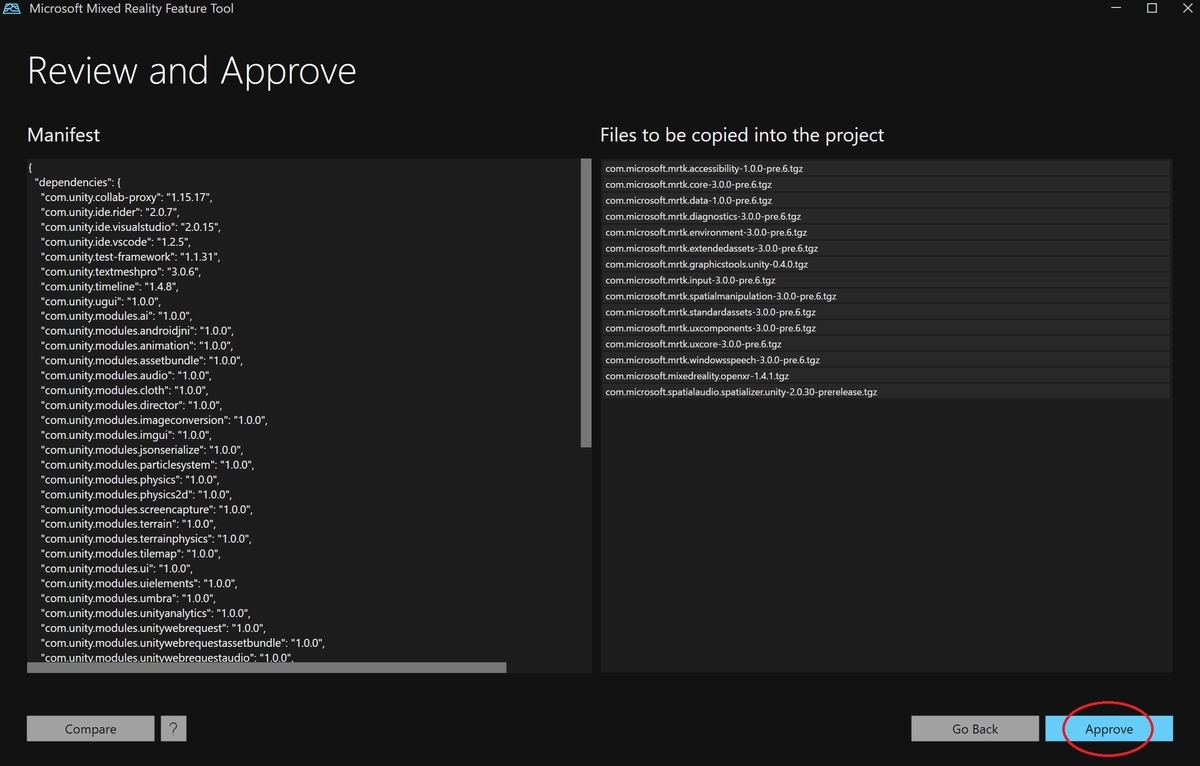Click the com.unity.modules.unitywebrequestassetbundle line
The height and width of the screenshot is (766, 1200).
pyautogui.click(x=183, y=642)
